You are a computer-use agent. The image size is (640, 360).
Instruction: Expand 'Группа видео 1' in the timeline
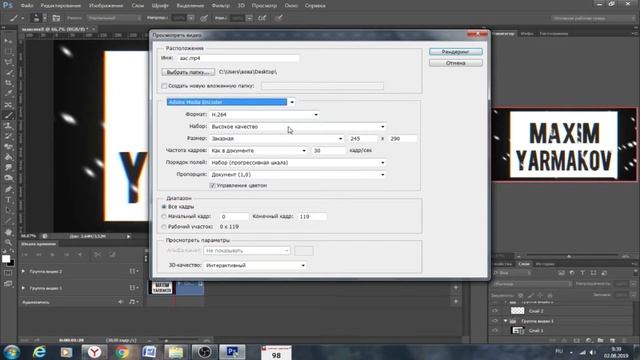[23, 288]
